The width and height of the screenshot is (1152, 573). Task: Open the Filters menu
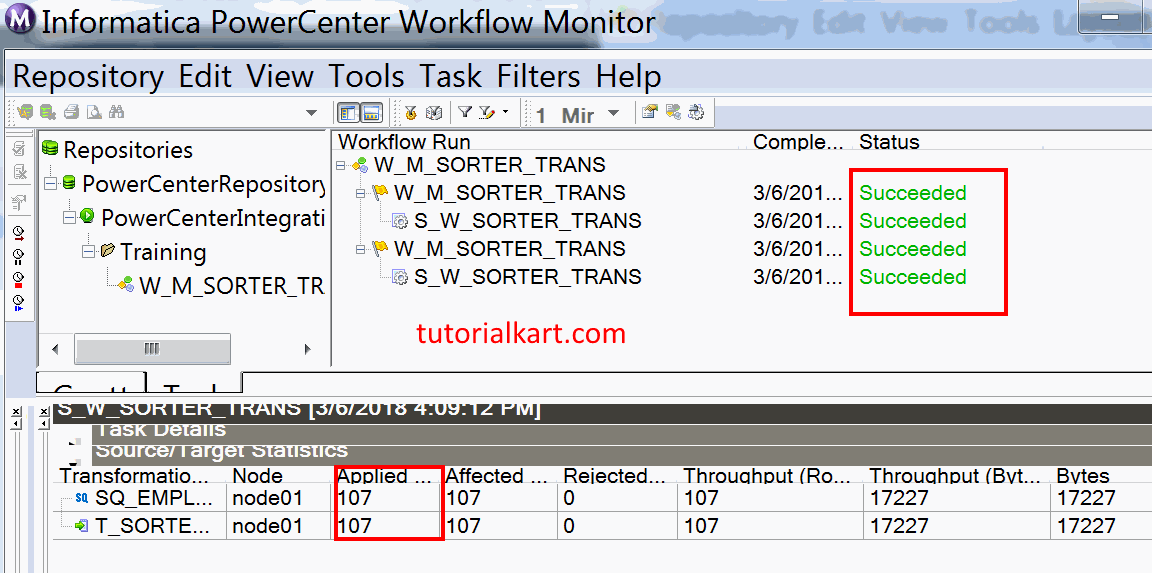coord(539,76)
